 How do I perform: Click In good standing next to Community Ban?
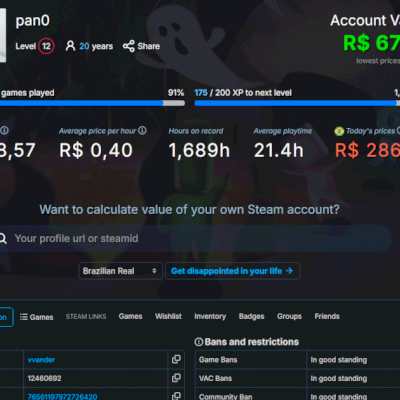pos(339,397)
